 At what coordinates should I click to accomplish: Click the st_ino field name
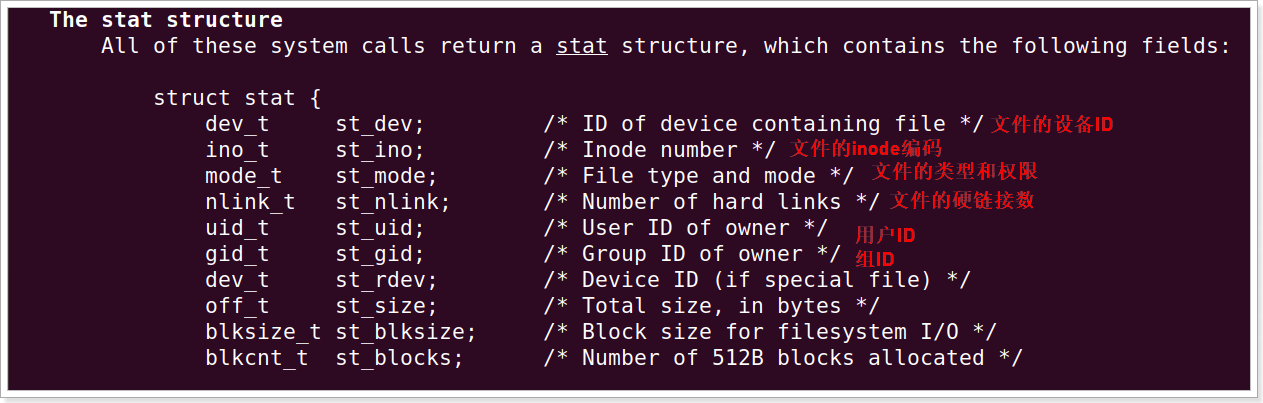(379, 150)
